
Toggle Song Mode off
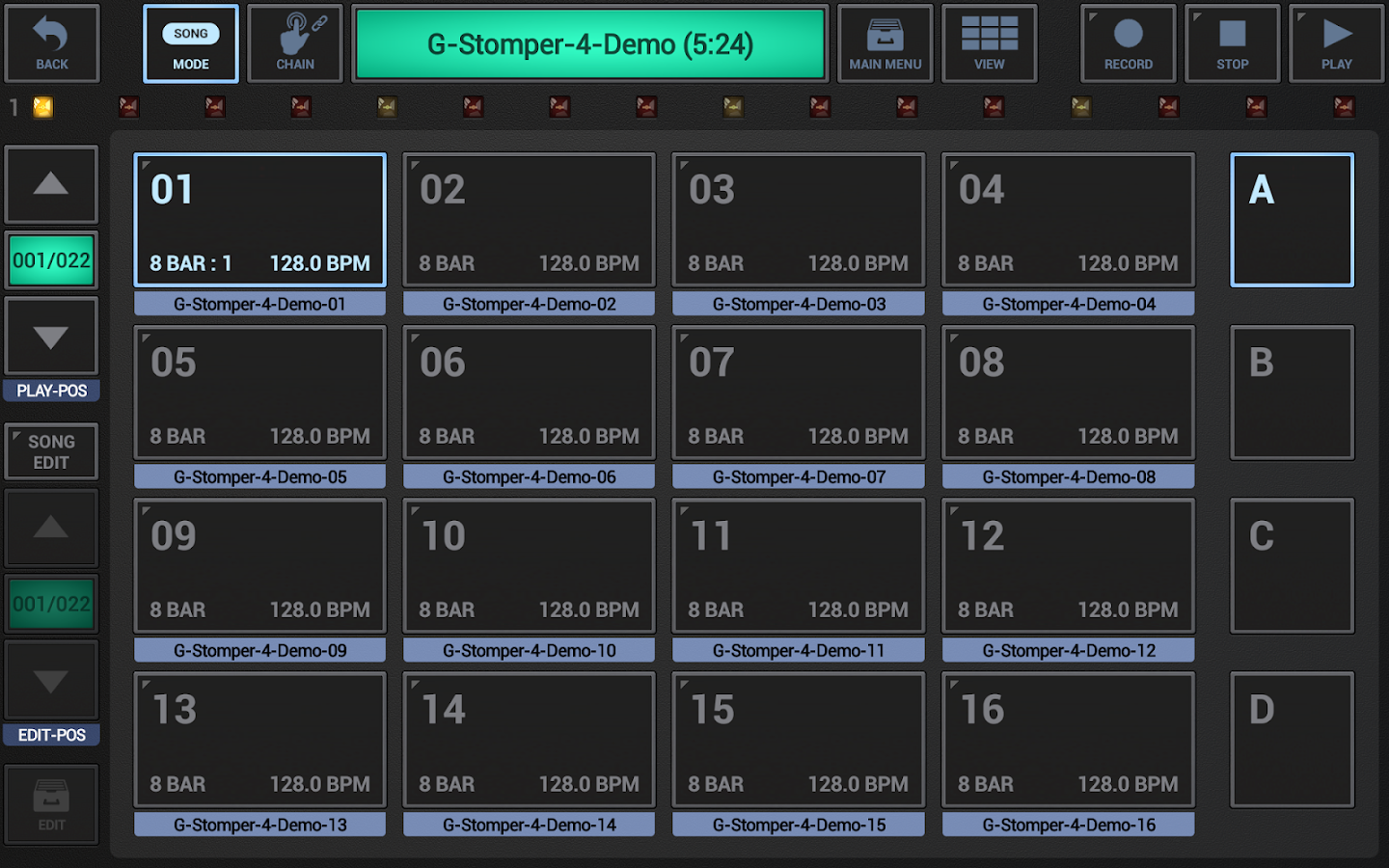point(190,42)
